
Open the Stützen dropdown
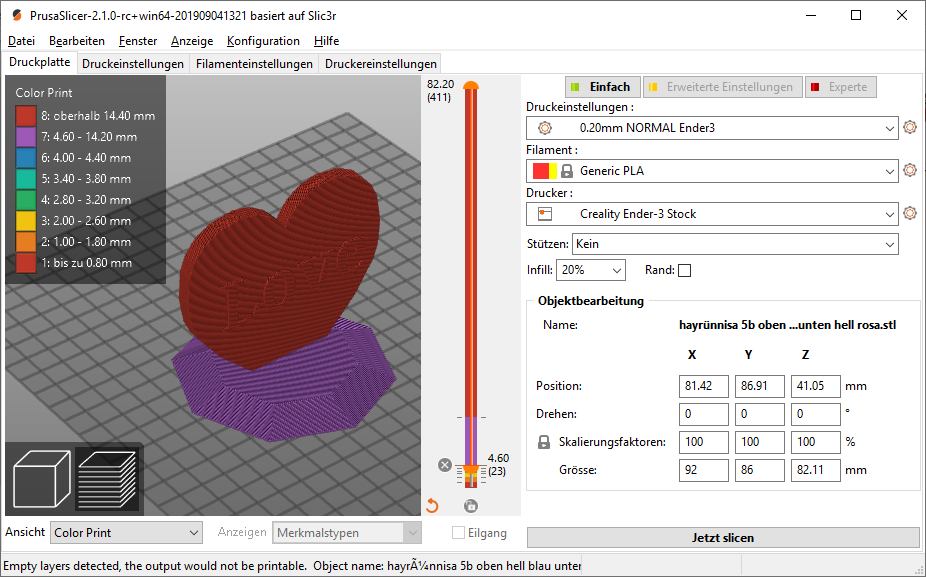[x=735, y=244]
